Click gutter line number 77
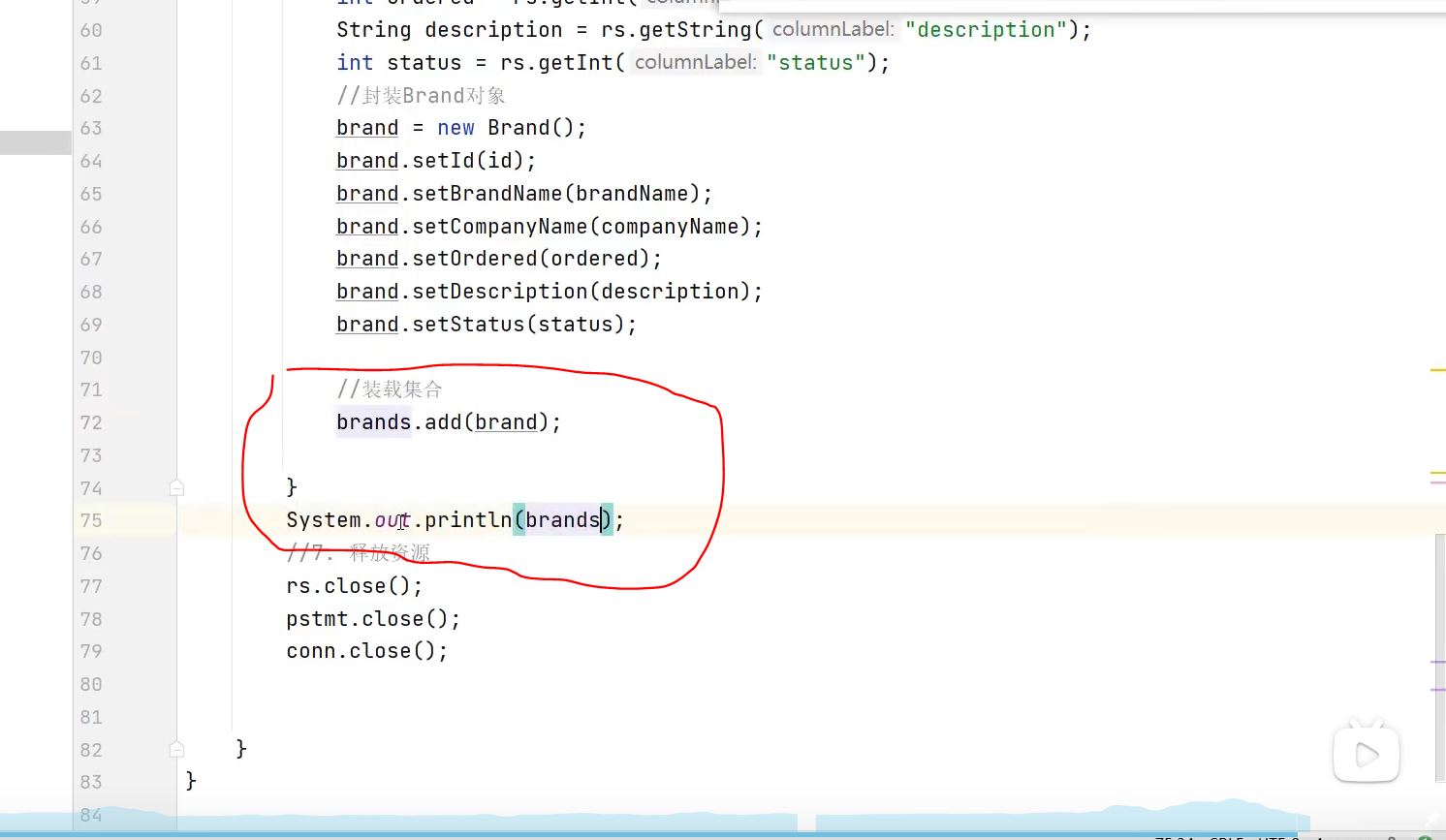Viewport: 1446px width, 840px height. coord(91,586)
